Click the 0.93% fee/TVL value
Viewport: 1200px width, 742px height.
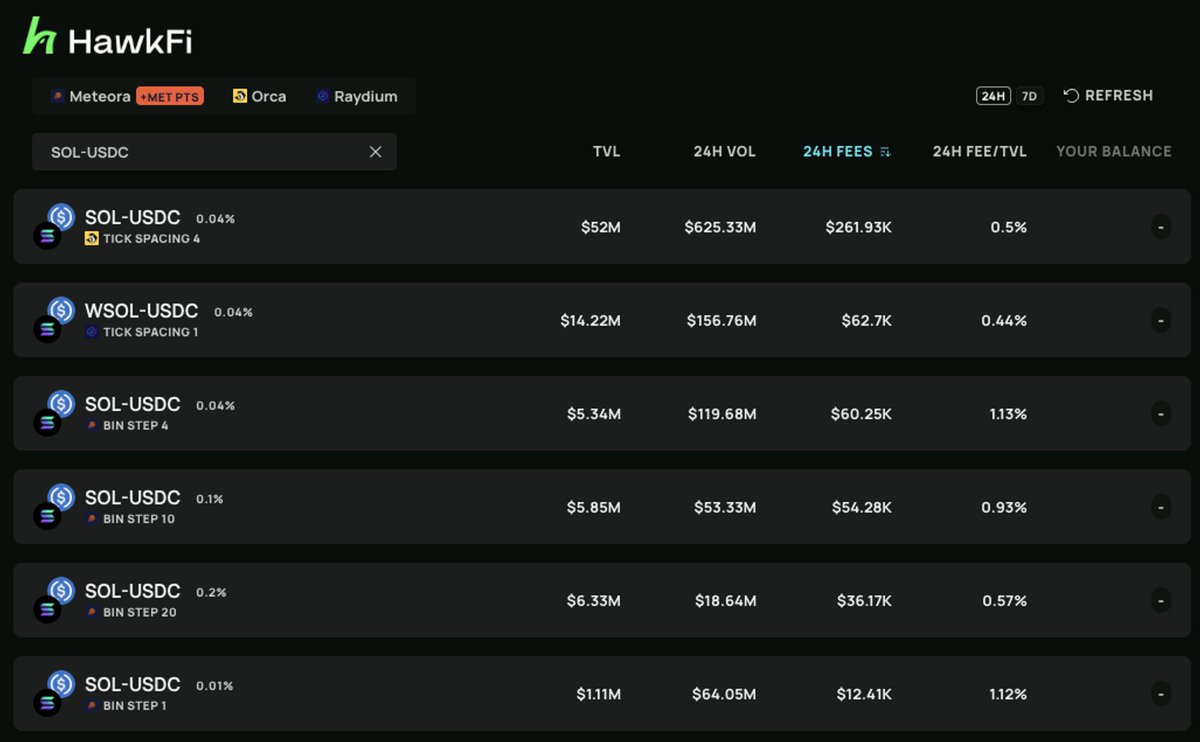(1003, 507)
